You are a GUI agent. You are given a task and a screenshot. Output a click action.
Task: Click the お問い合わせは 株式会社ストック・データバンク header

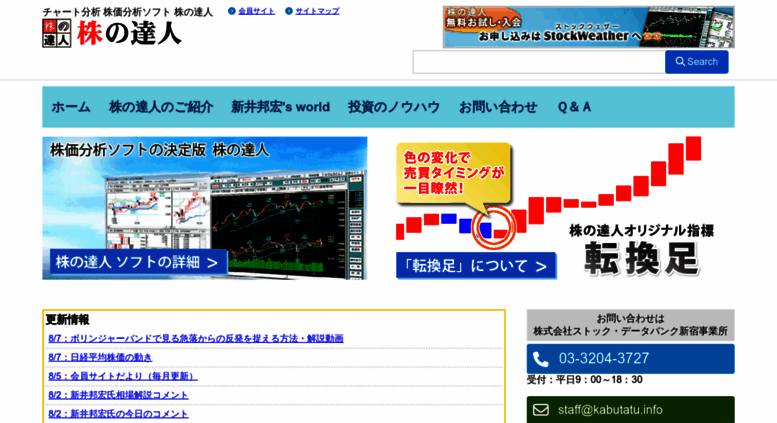630,325
